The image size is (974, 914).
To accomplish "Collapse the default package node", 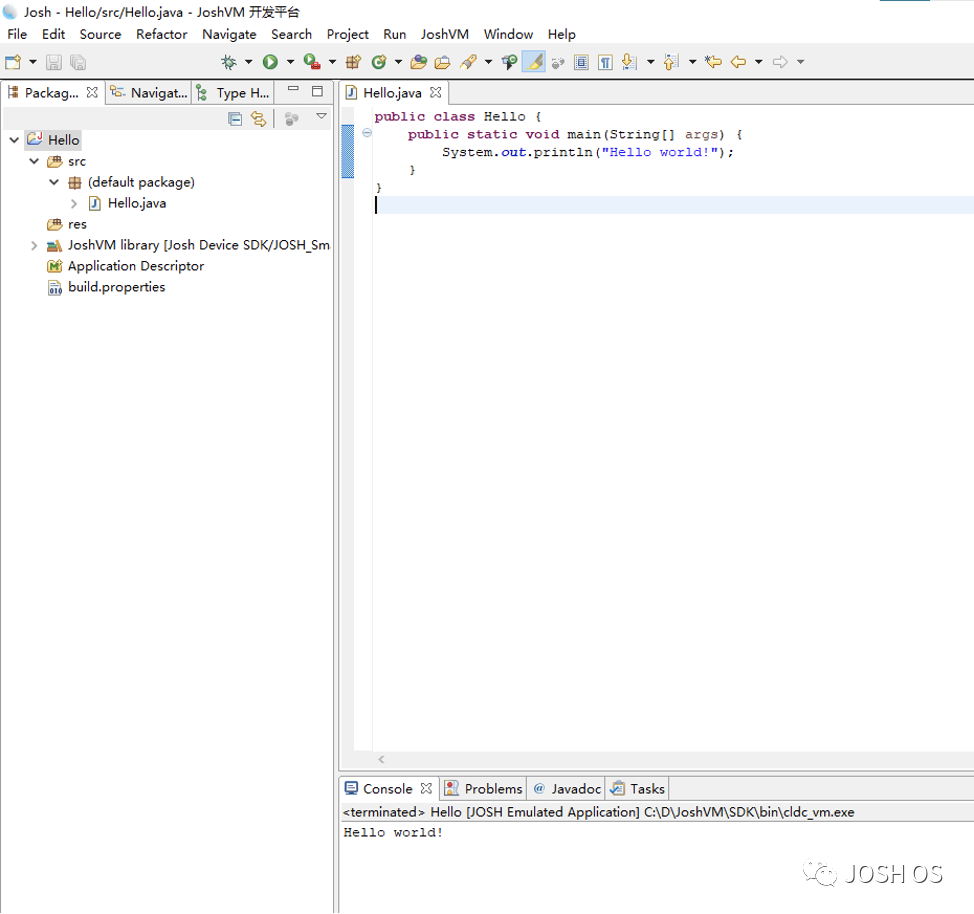I will click(x=54, y=182).
